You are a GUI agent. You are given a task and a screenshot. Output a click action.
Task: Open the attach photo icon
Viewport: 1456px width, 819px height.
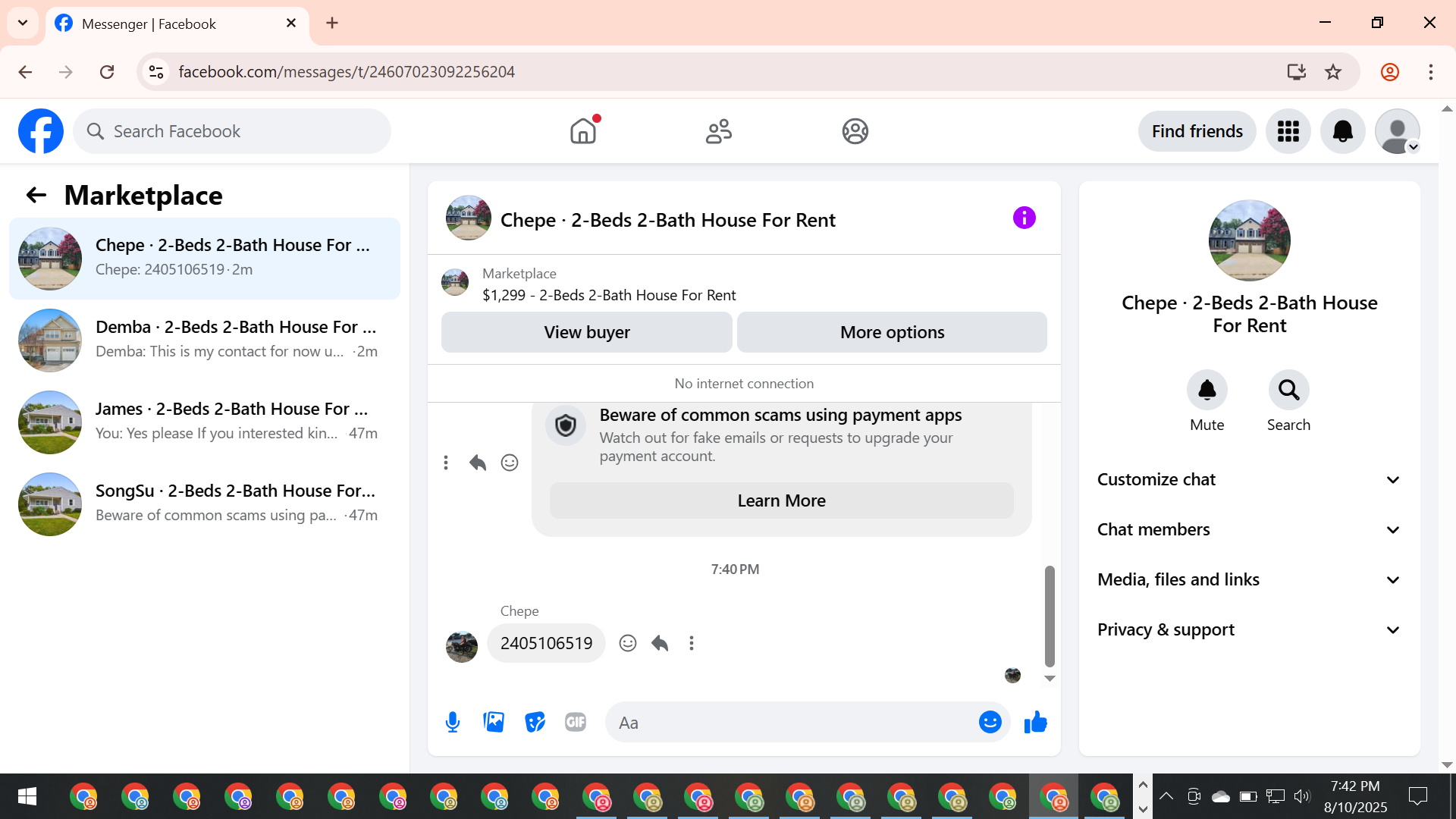[494, 723]
